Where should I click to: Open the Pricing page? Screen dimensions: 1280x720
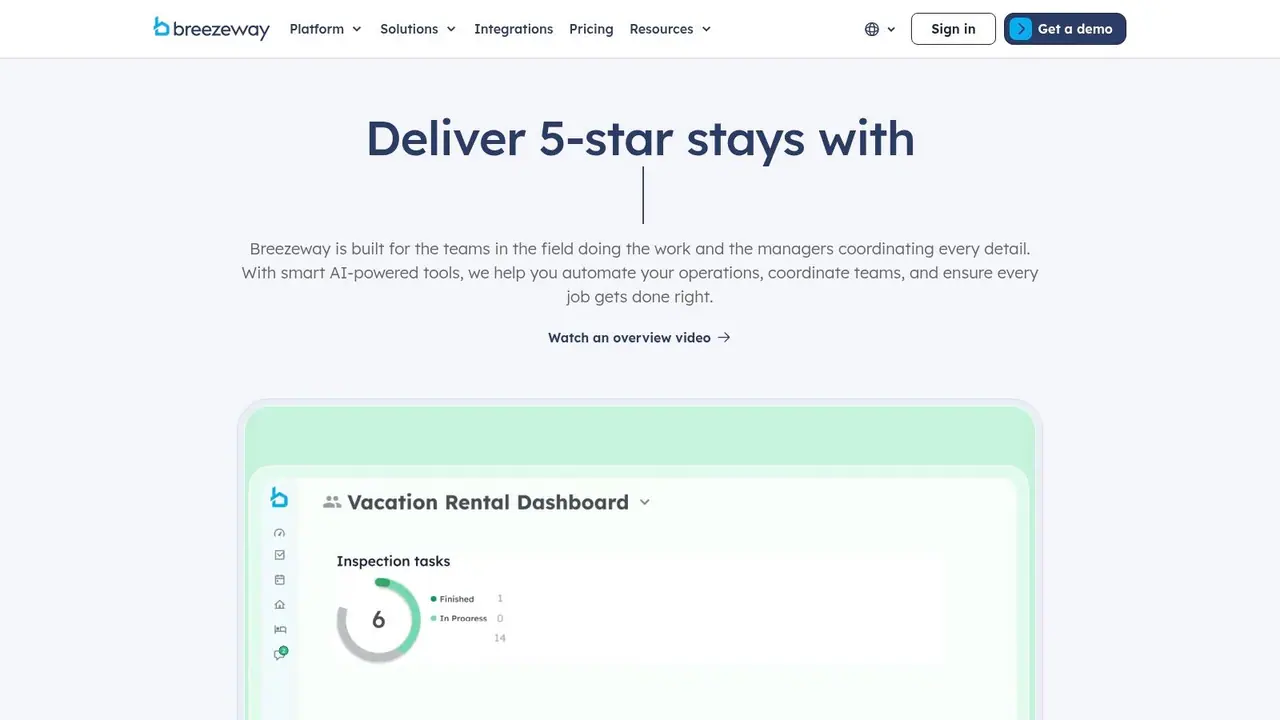pos(591,29)
